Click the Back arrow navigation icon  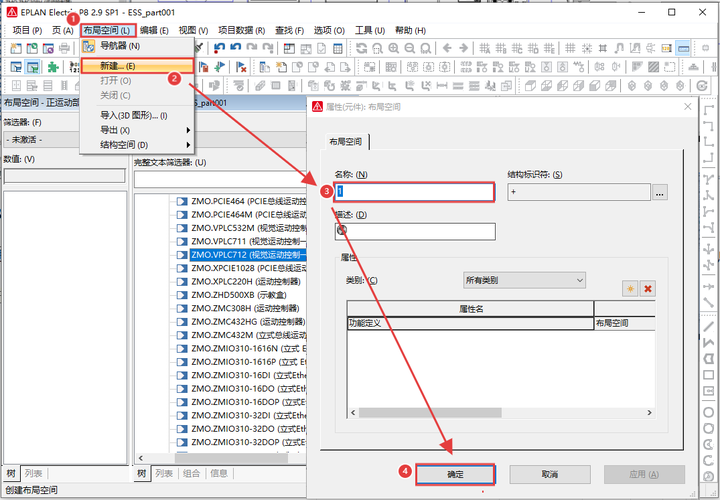coord(447,48)
